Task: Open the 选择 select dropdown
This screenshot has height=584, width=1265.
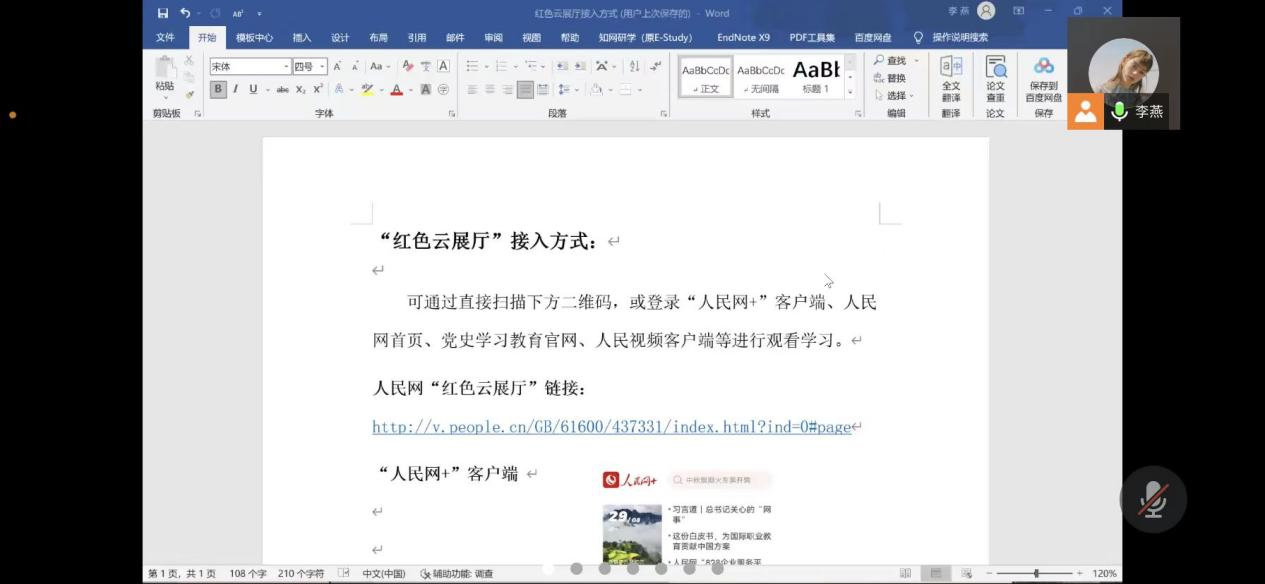Action: (x=895, y=95)
